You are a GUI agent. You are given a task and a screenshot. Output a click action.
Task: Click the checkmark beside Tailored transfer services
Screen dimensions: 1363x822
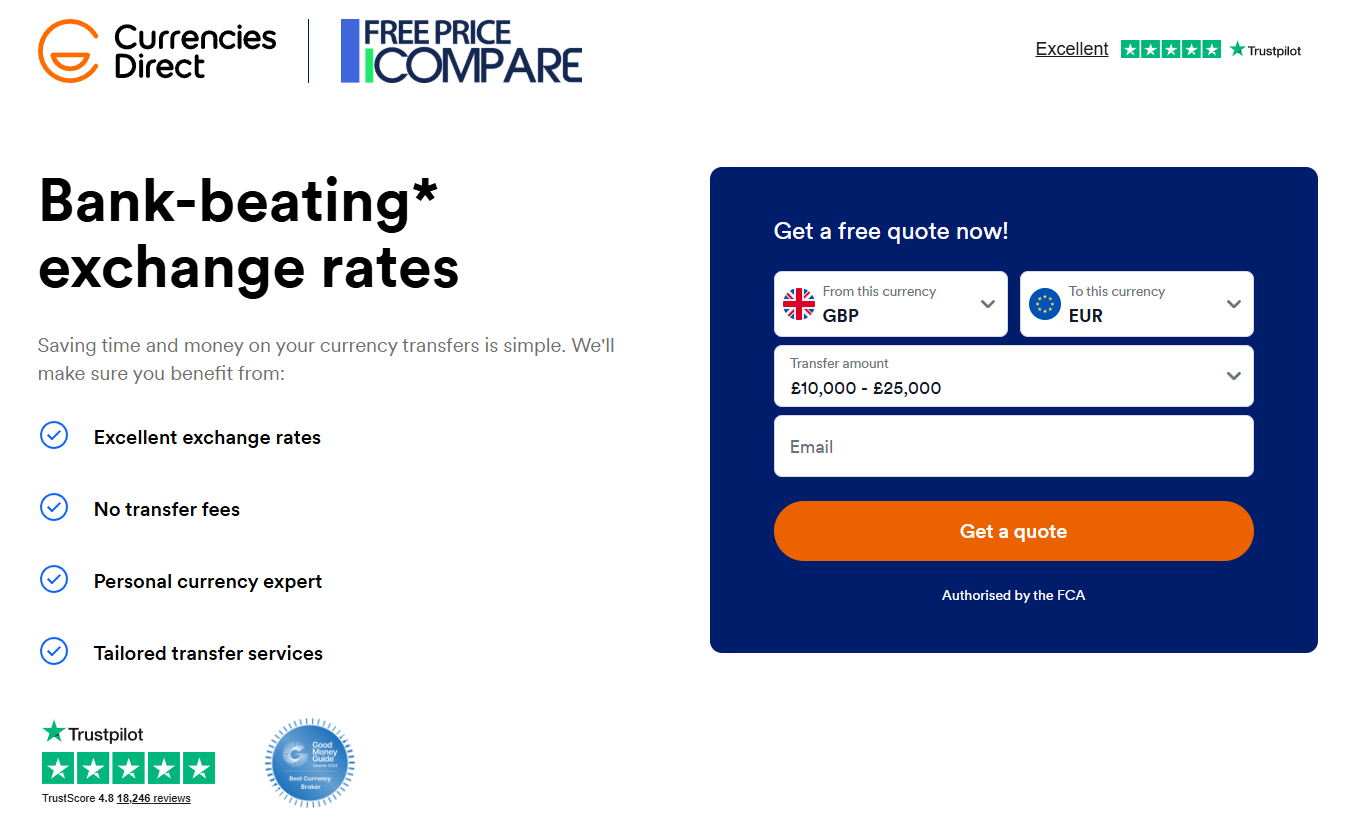54,651
